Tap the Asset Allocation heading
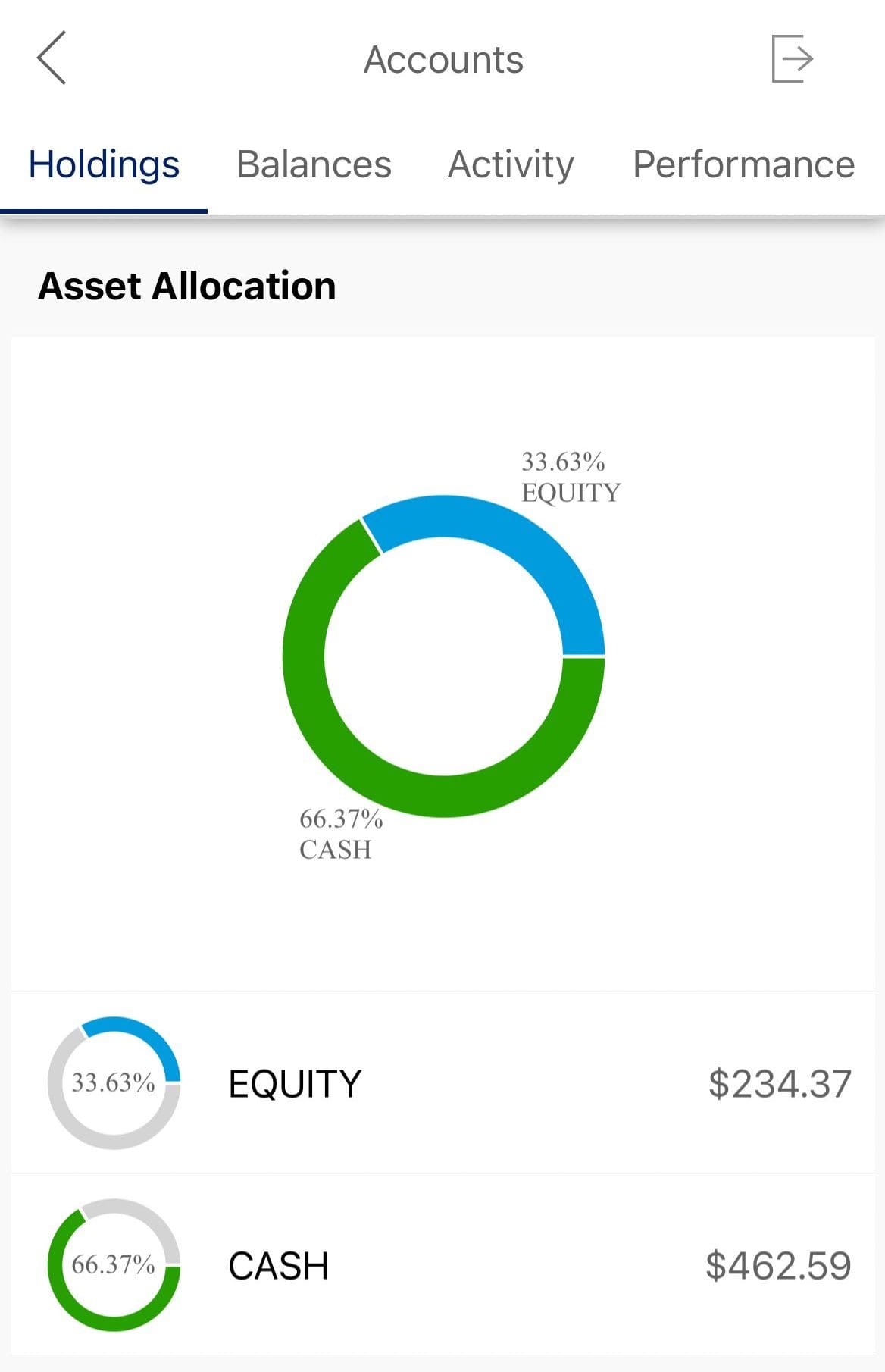This screenshot has height=1372, width=885. tap(187, 287)
